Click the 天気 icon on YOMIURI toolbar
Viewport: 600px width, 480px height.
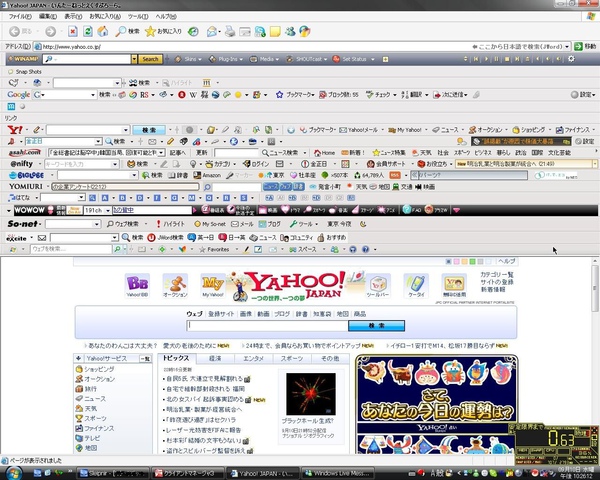[357, 187]
